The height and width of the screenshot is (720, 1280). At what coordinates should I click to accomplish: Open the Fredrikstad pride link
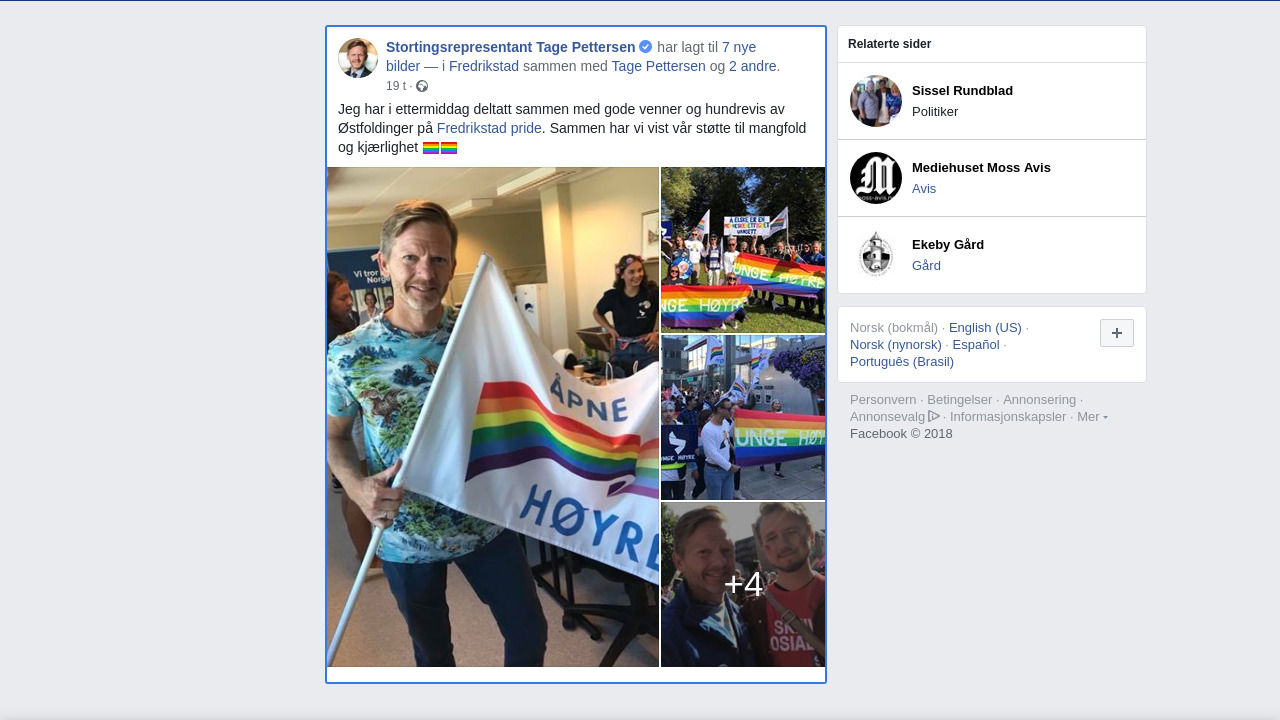489,128
